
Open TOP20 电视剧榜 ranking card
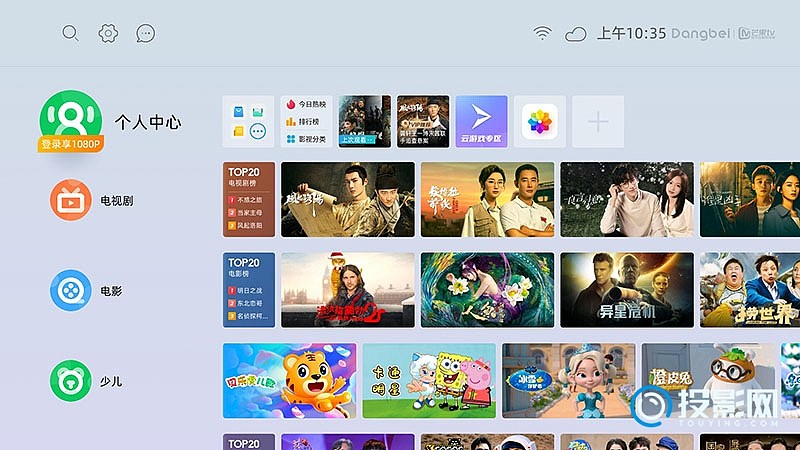pos(248,199)
